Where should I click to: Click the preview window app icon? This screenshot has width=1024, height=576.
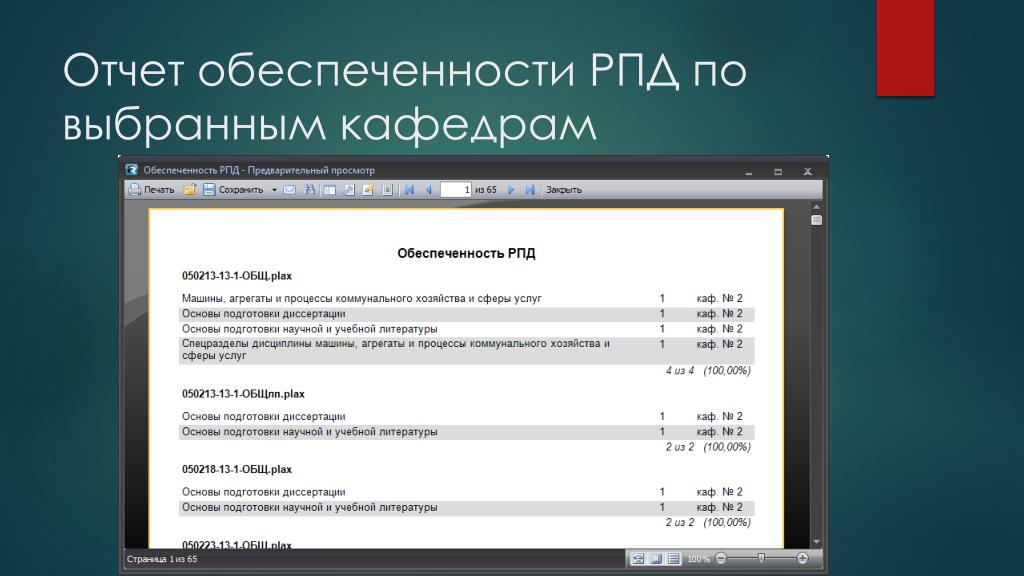click(131, 170)
